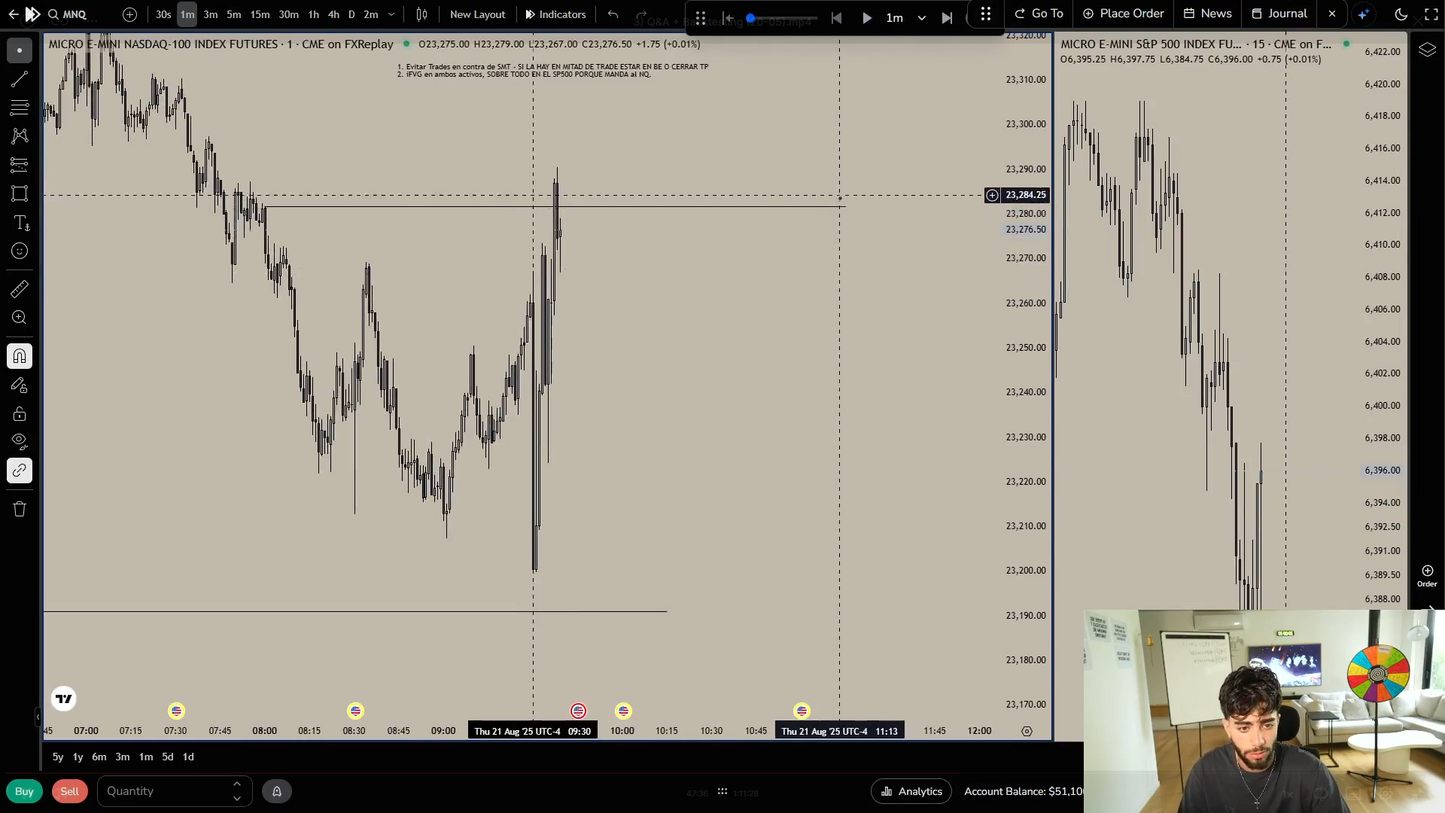Go back using the top-left arrow
Image resolution: width=1445 pixels, height=813 pixels.
pyautogui.click(x=13, y=15)
